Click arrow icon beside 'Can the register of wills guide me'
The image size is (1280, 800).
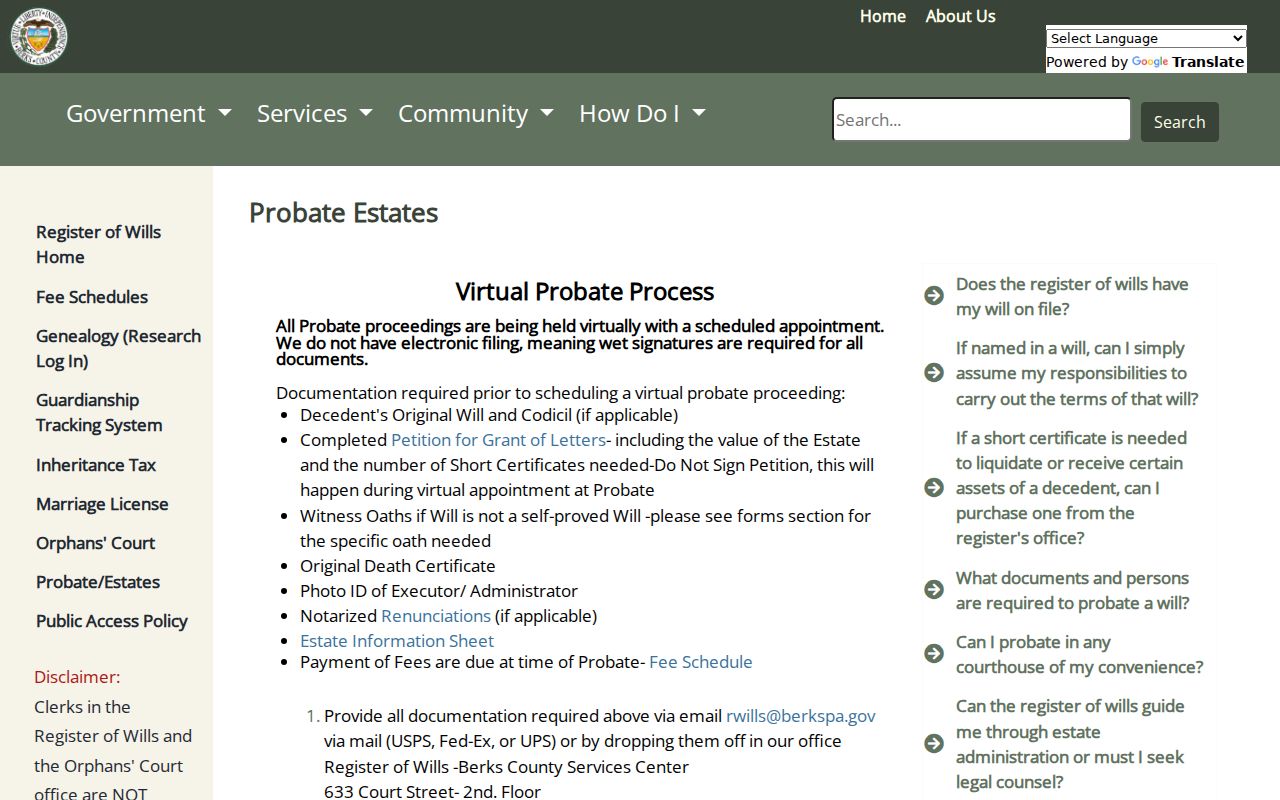934,743
